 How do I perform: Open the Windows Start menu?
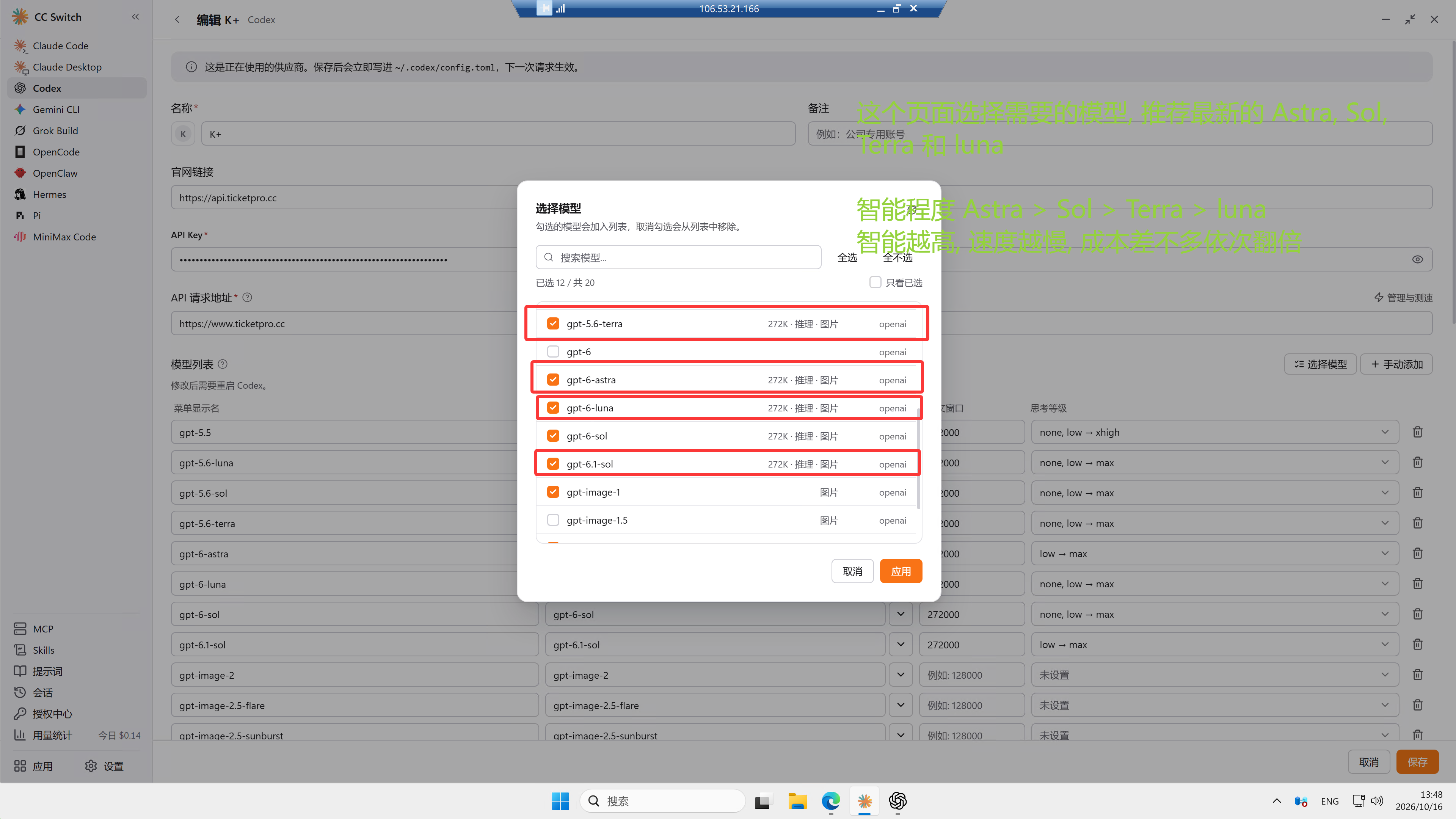pyautogui.click(x=560, y=801)
